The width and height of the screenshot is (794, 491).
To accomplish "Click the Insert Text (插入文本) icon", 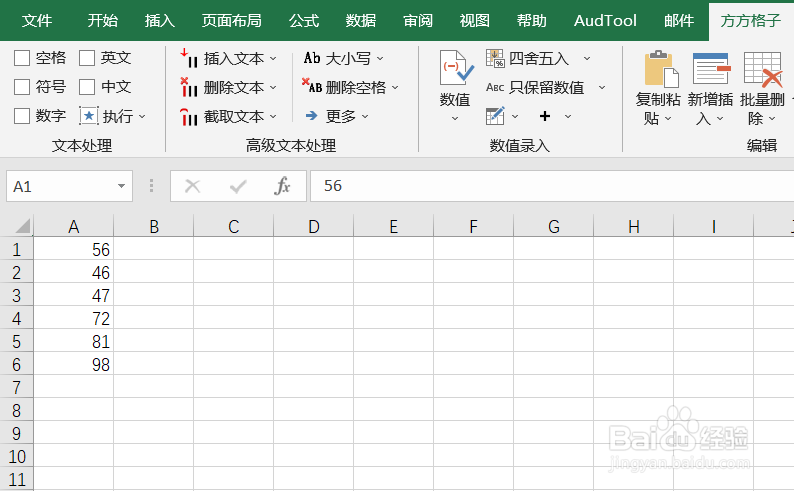I will click(x=189, y=58).
